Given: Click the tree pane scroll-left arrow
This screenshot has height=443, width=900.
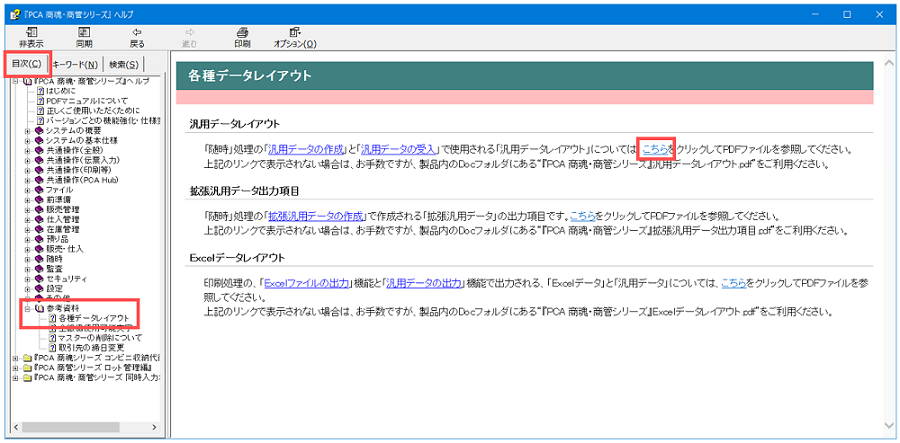Looking at the screenshot, I should [16, 427].
